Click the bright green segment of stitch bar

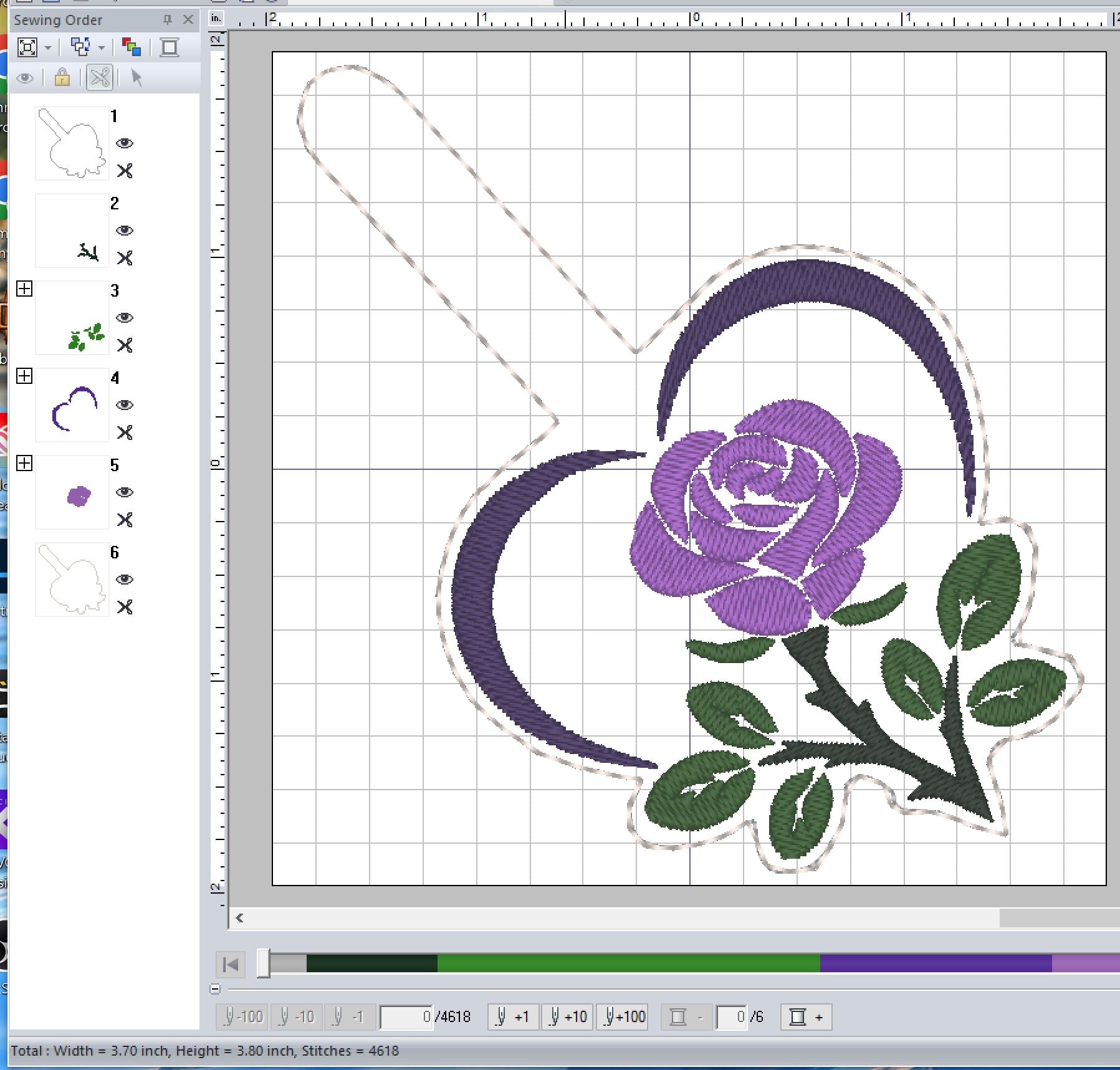click(x=628, y=963)
